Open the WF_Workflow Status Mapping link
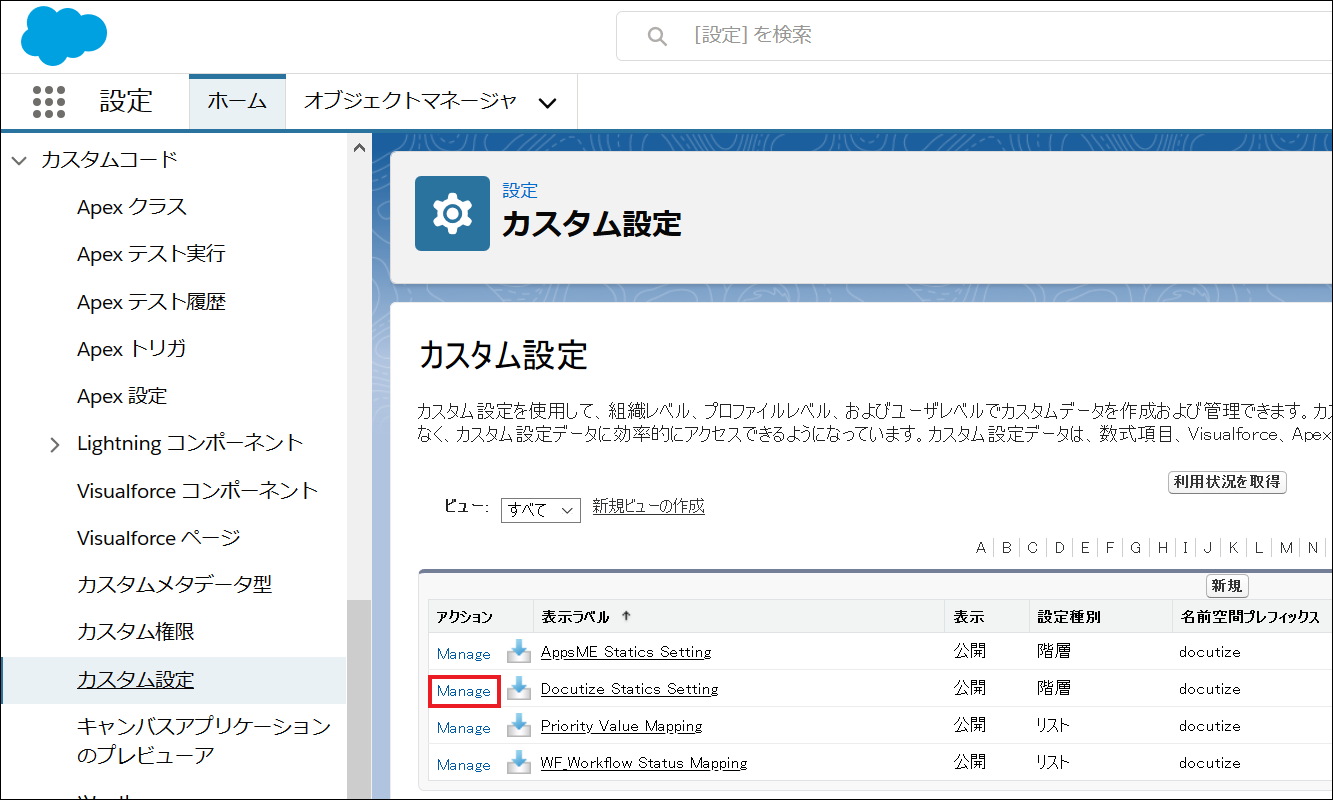This screenshot has height=800, width=1333. pyautogui.click(x=644, y=763)
